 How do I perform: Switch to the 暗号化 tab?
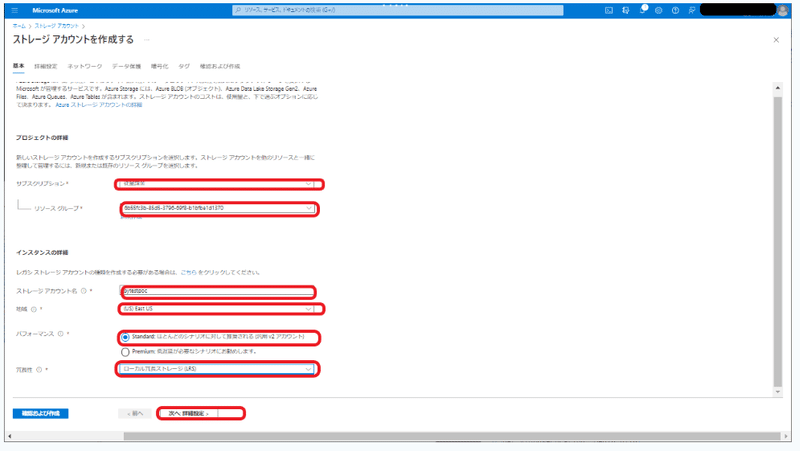pyautogui.click(x=159, y=66)
